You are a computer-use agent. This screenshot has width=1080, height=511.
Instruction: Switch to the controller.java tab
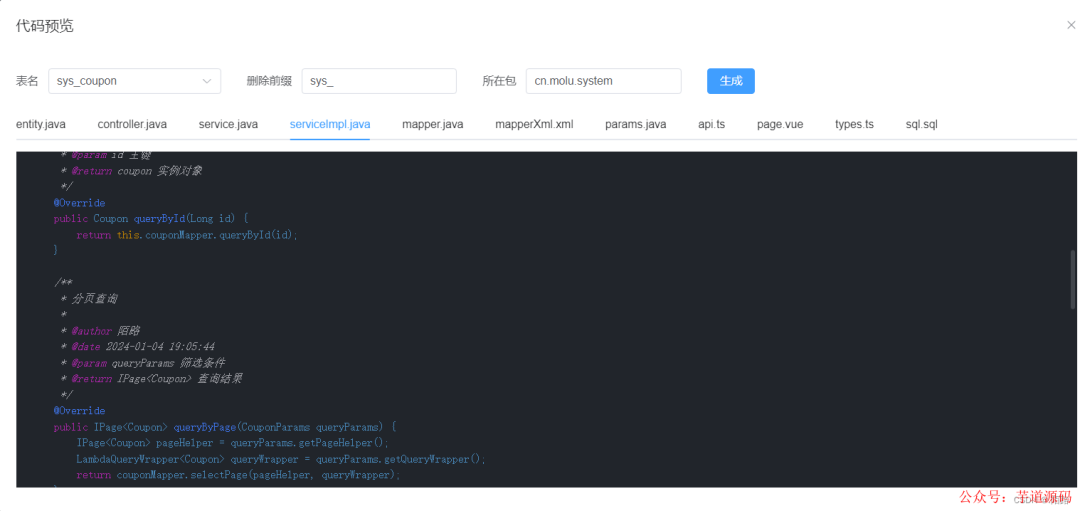pyautogui.click(x=132, y=125)
